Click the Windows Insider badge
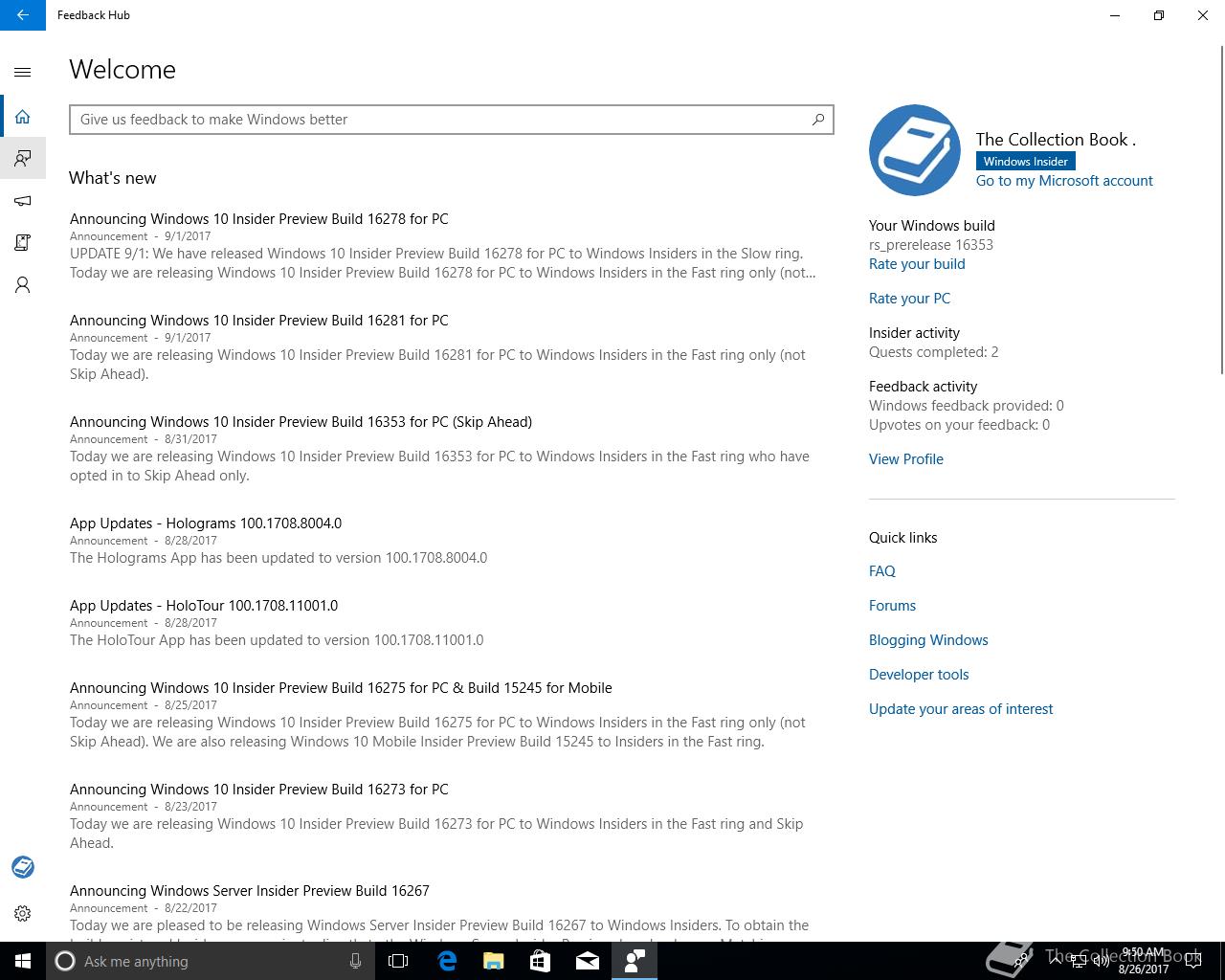Viewport: 1225px width, 980px height. point(1025,161)
